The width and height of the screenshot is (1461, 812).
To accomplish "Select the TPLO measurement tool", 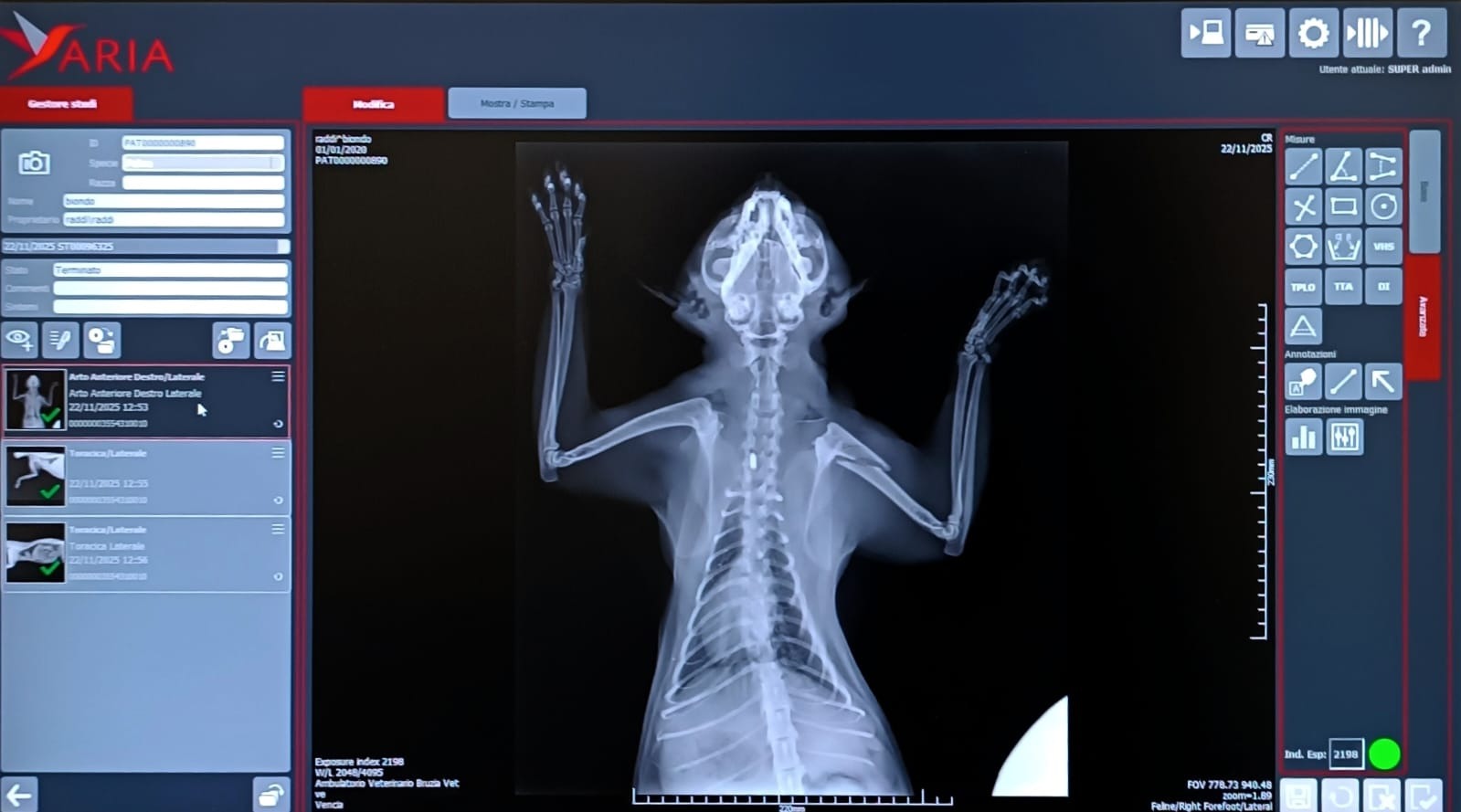I will [1302, 287].
